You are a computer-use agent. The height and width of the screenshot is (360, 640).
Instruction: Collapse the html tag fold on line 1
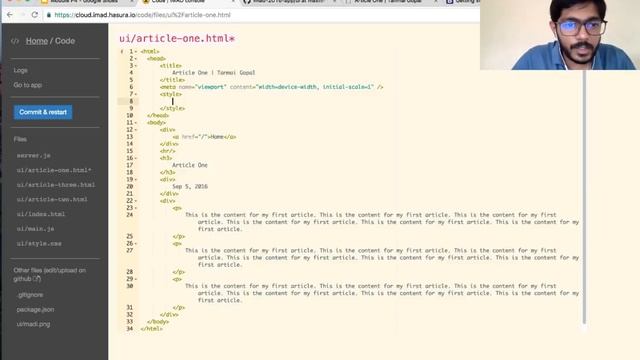(136, 51)
